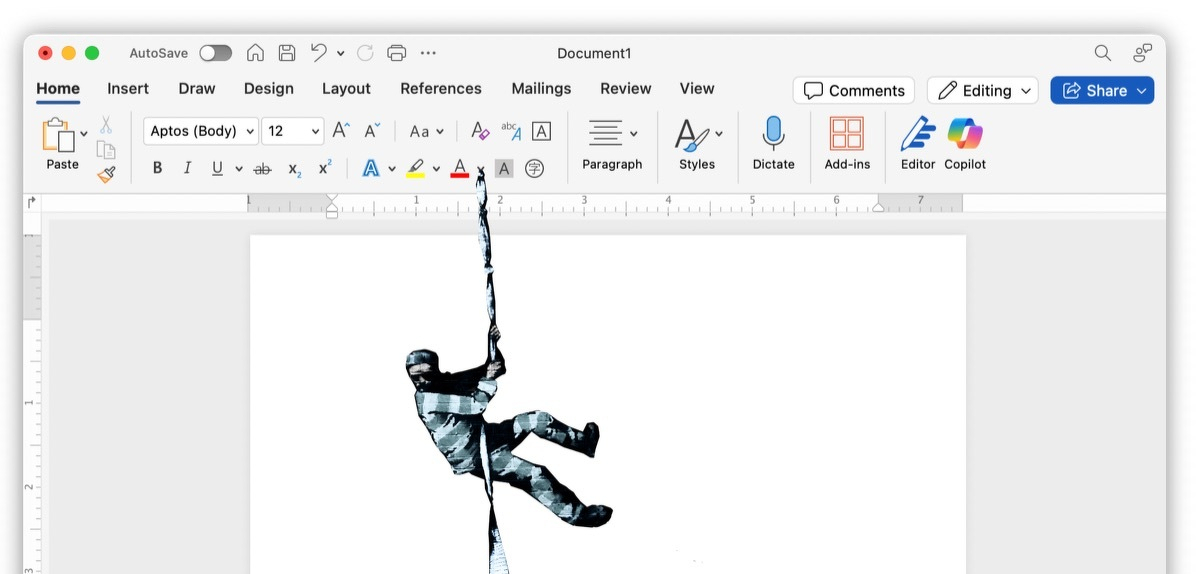Apply yellow text highlight color
This screenshot has height=574, width=1200.
(x=416, y=169)
